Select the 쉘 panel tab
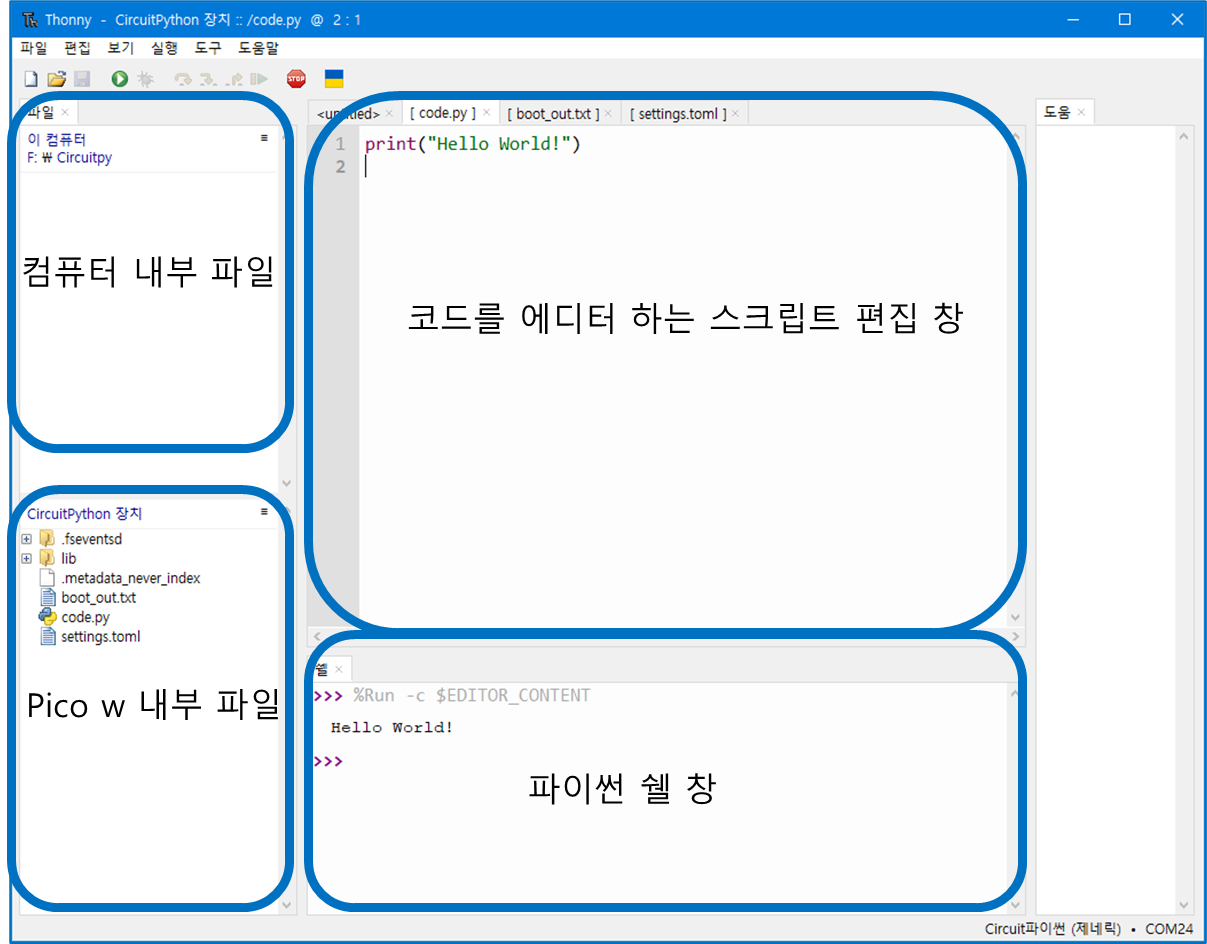The height and width of the screenshot is (944, 1207). click(322, 669)
